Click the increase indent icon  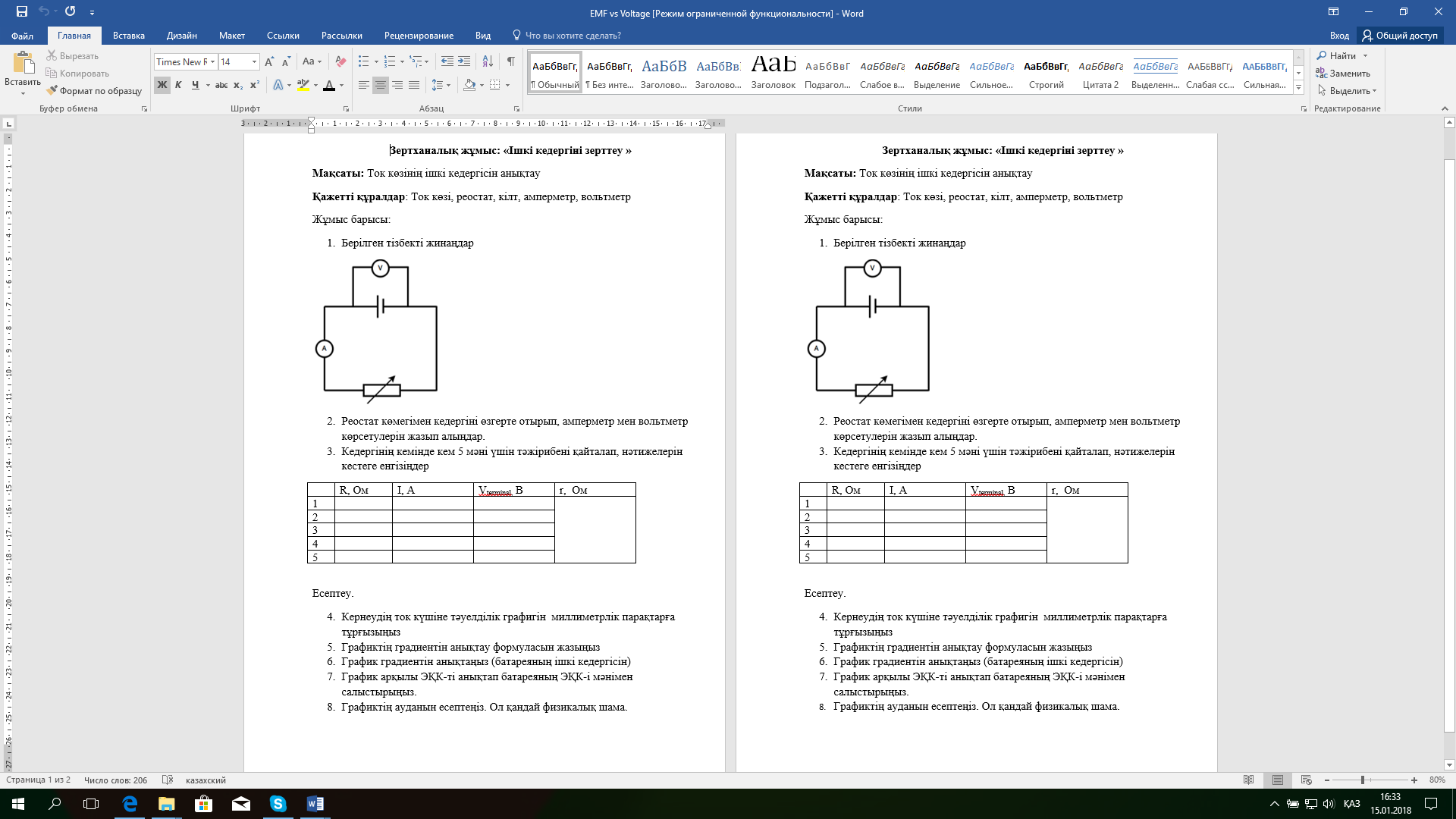click(464, 61)
